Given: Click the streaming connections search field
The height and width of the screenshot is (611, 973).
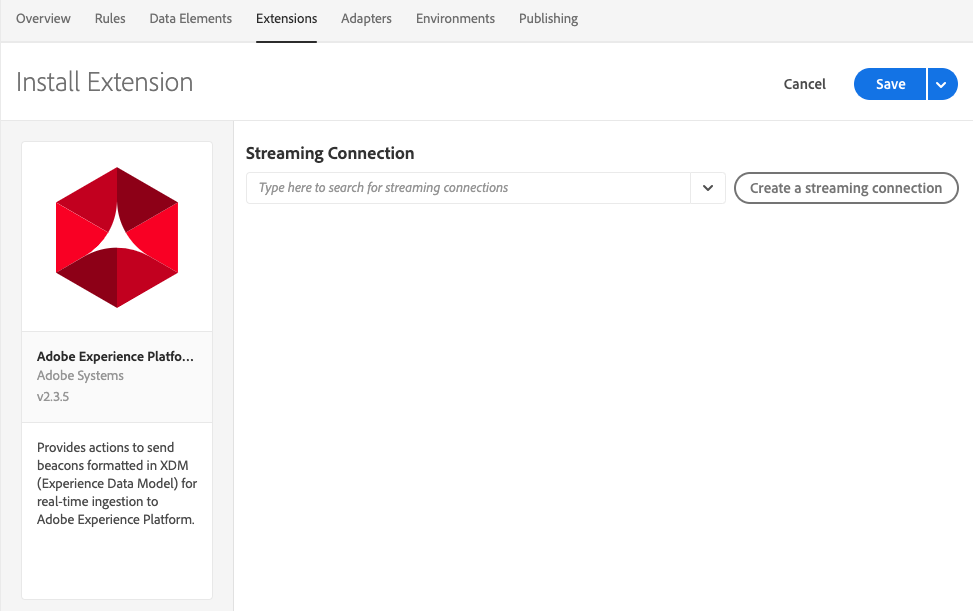Looking at the screenshot, I should 468,188.
